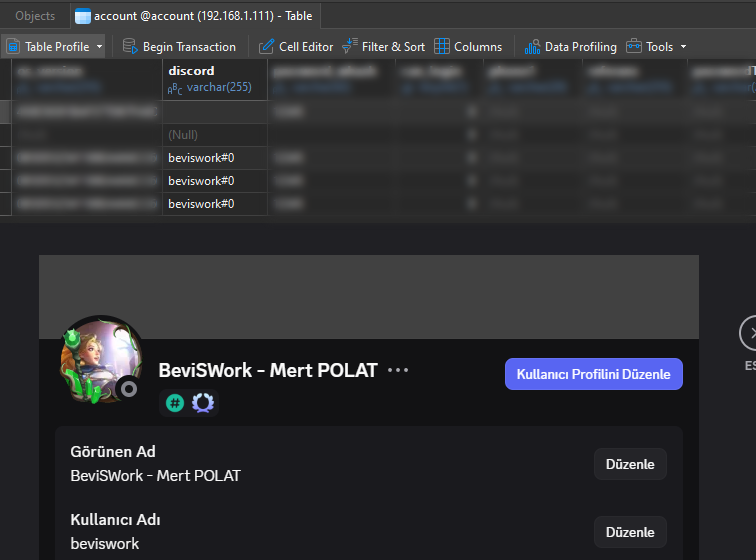756x560 pixels.
Task: Click the Columns grid icon
Action: pyautogui.click(x=442, y=46)
